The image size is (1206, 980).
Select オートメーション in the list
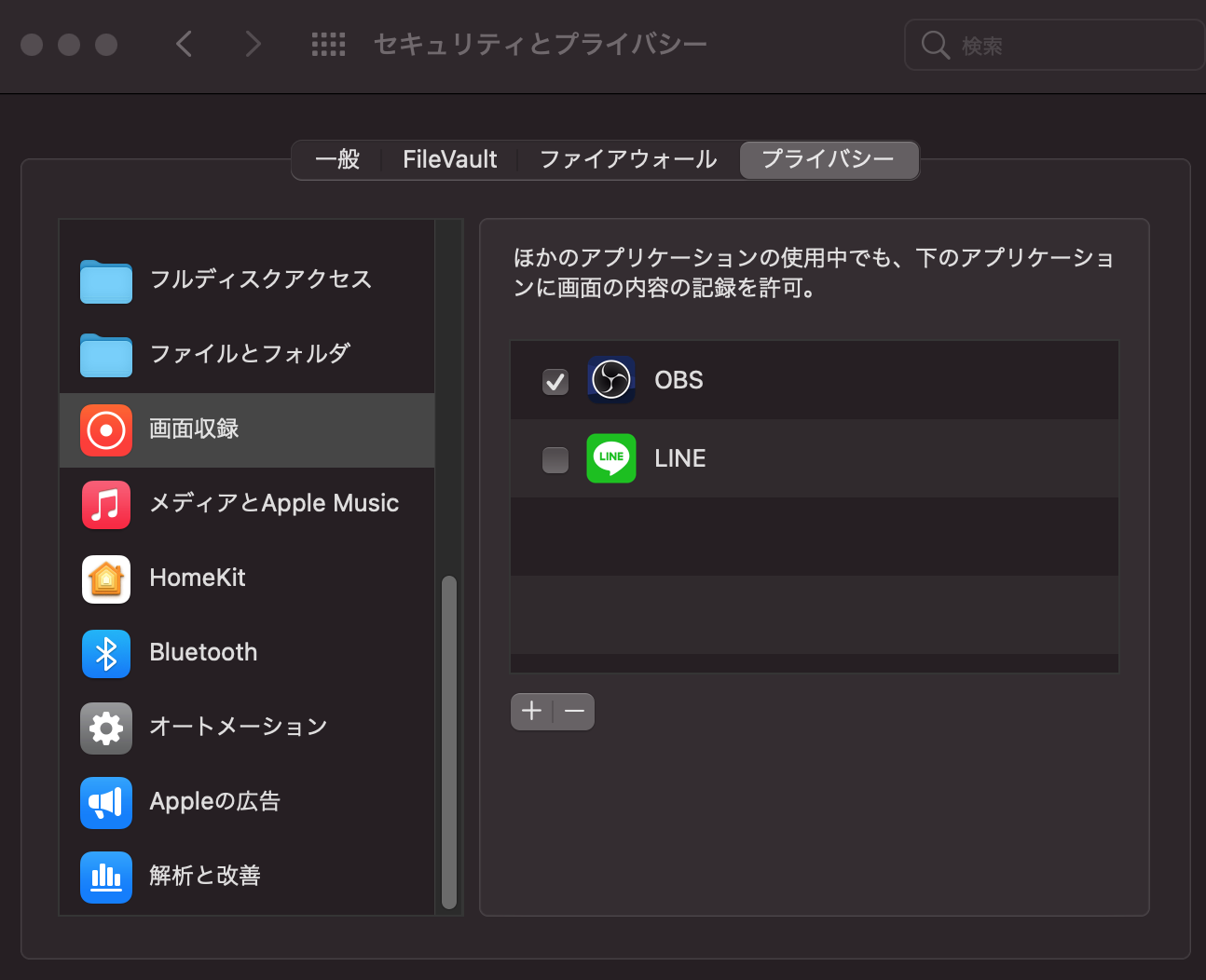click(x=239, y=727)
